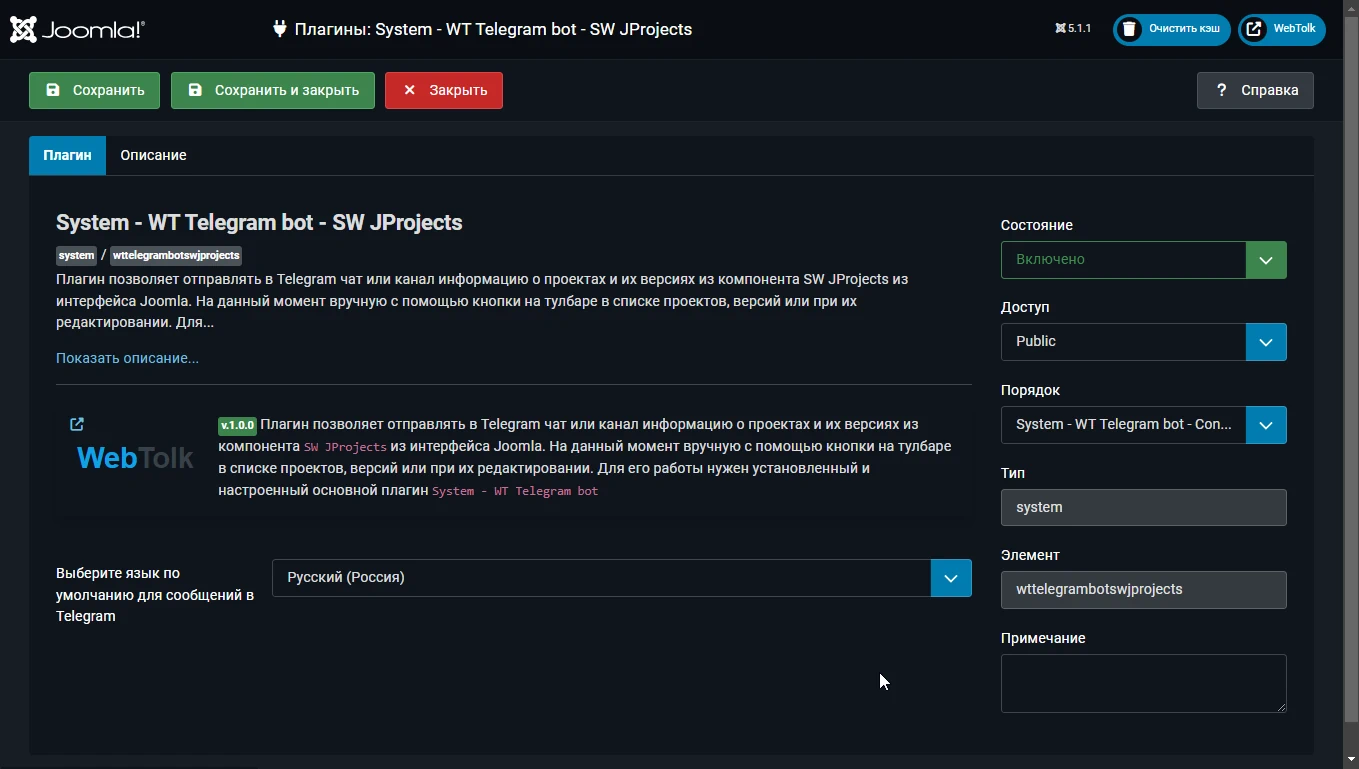Click the Joomla version 5.1.1 indicator
Viewport: 1359px width, 769px height.
(1072, 29)
